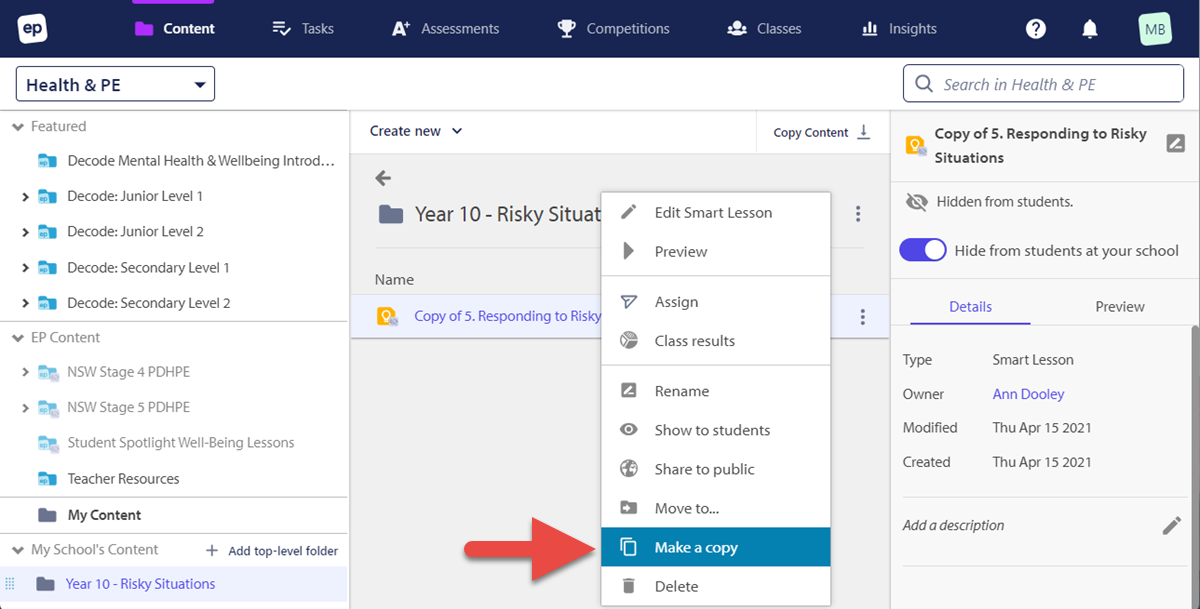This screenshot has width=1200, height=609.
Task: Click the rename pencil icon beside lesson title
Action: [x=1176, y=143]
